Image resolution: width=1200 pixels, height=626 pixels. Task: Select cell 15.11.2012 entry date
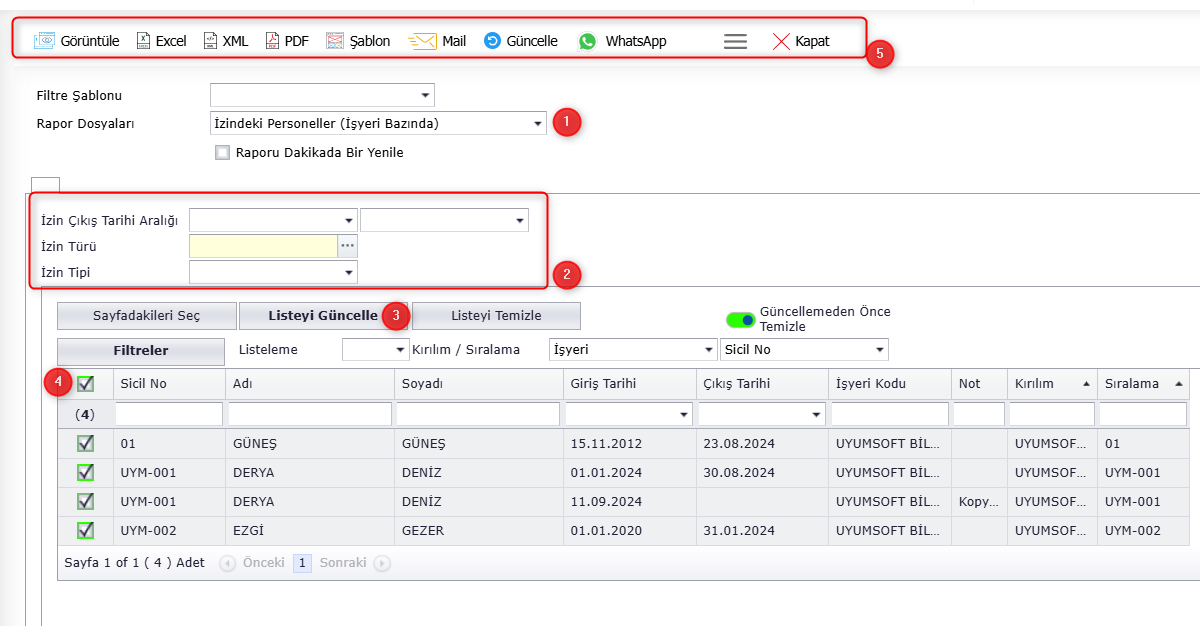pos(629,443)
